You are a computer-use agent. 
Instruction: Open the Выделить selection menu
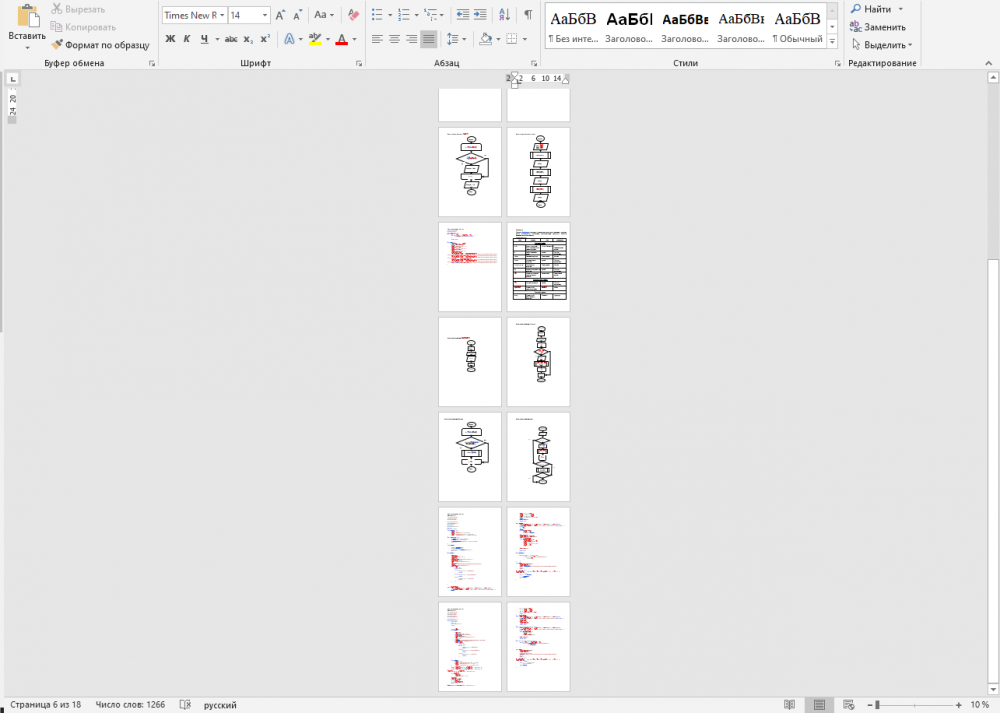[x=879, y=45]
